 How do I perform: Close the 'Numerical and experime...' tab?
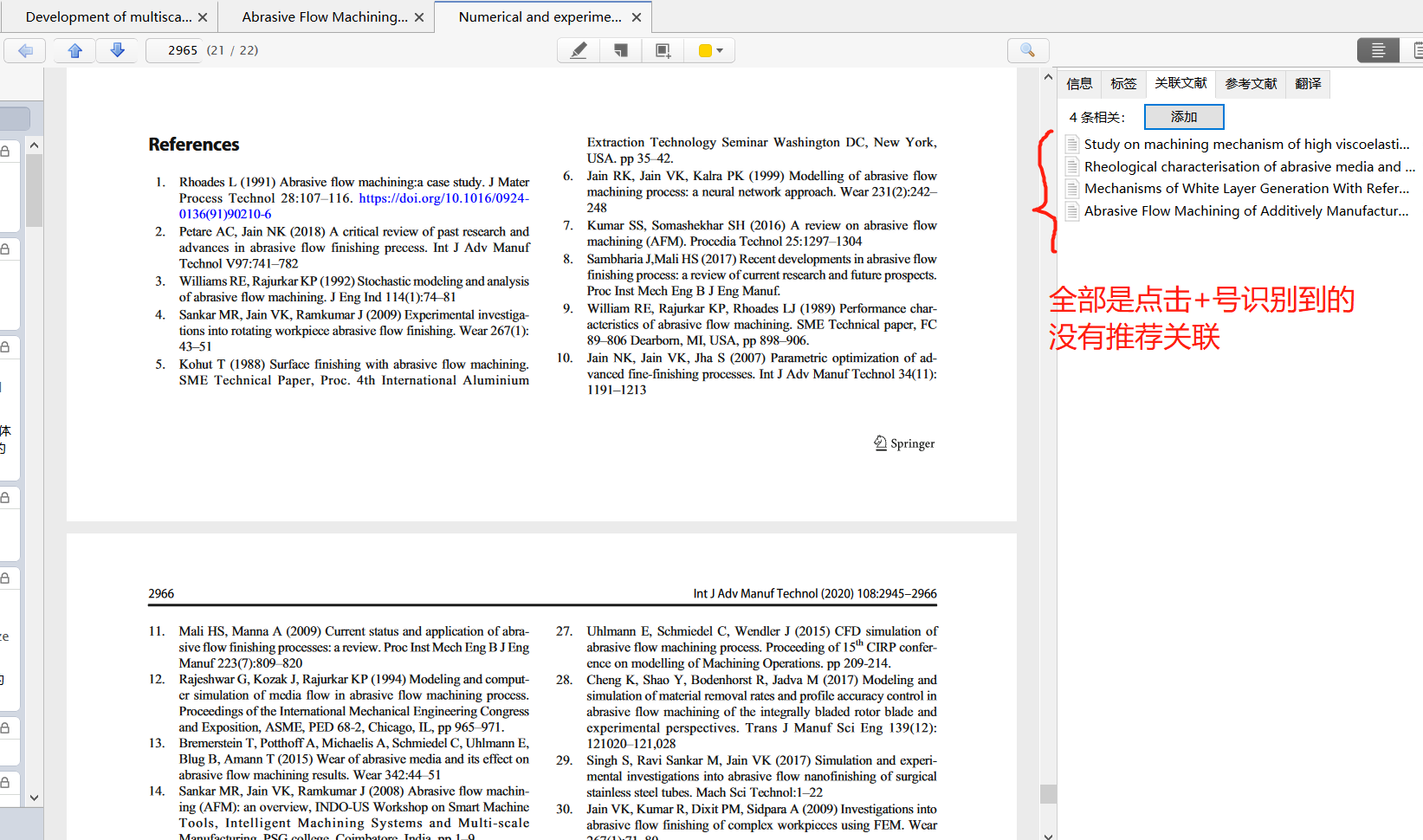(x=637, y=17)
